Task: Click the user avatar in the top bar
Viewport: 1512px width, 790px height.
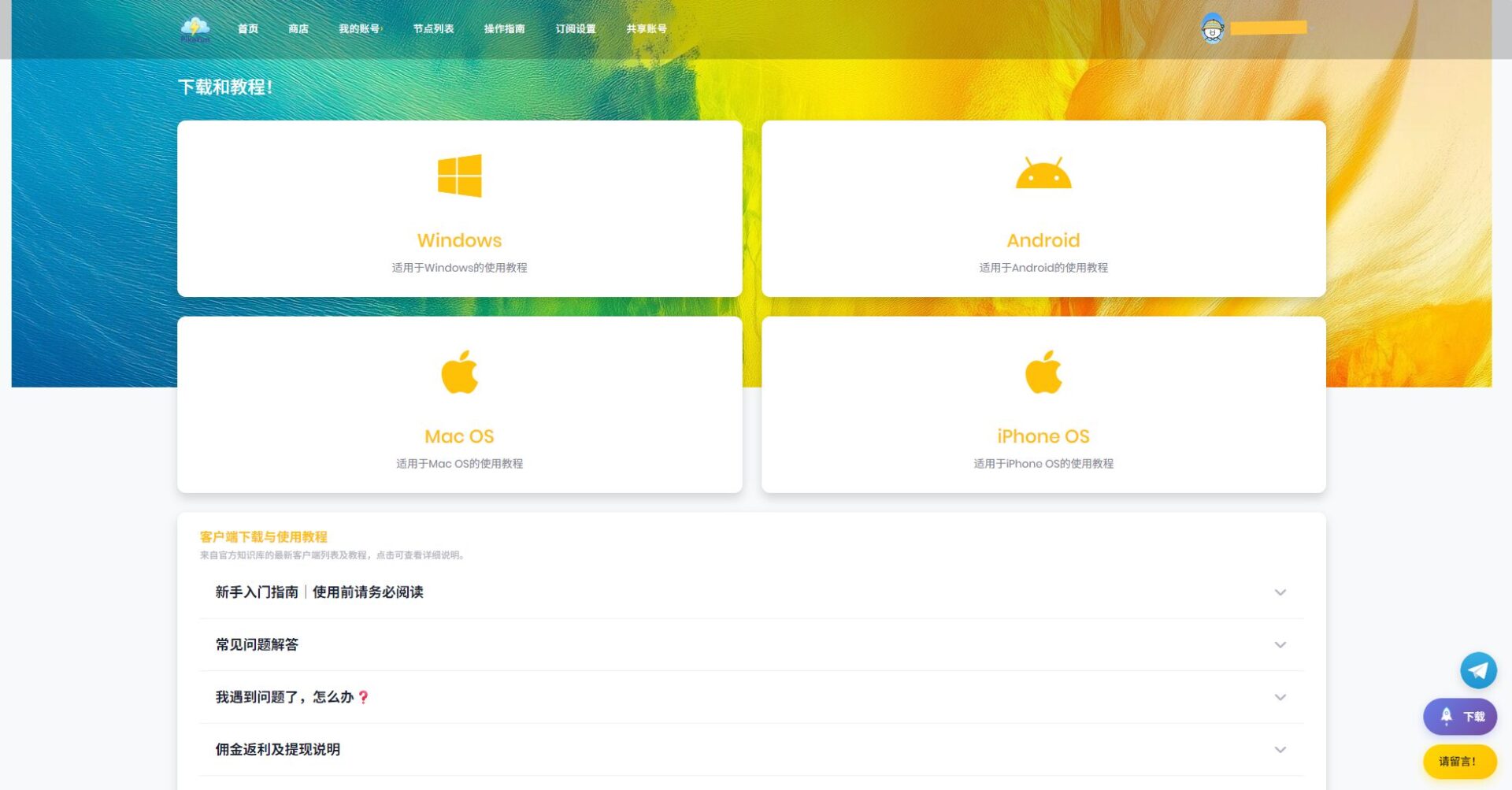Action: tap(1214, 29)
